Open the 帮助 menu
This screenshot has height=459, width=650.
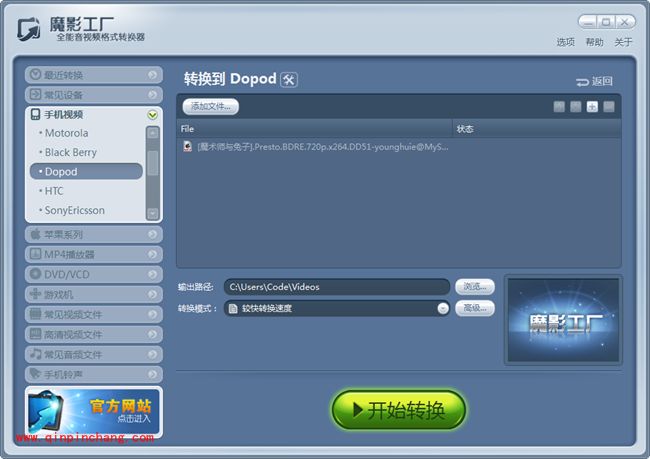(594, 42)
